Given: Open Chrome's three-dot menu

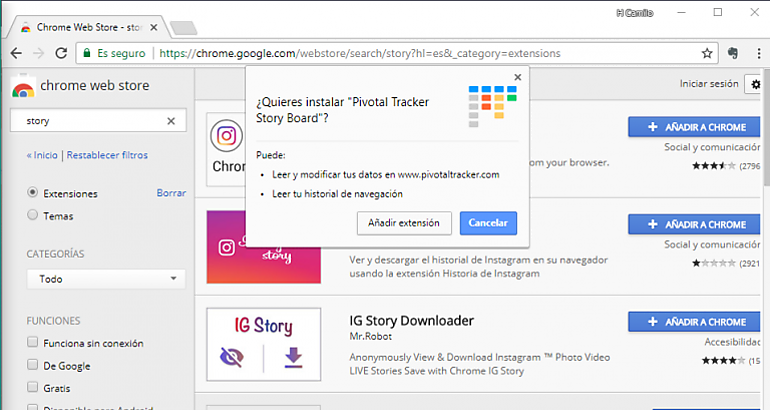Looking at the screenshot, I should pos(759,53).
